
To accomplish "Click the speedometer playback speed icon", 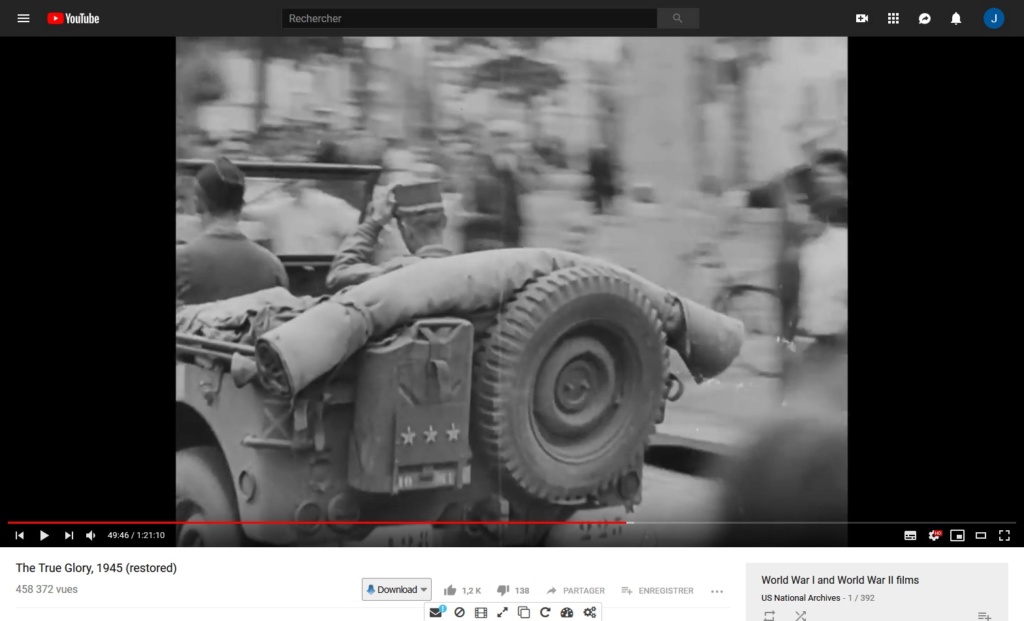I will 567,612.
